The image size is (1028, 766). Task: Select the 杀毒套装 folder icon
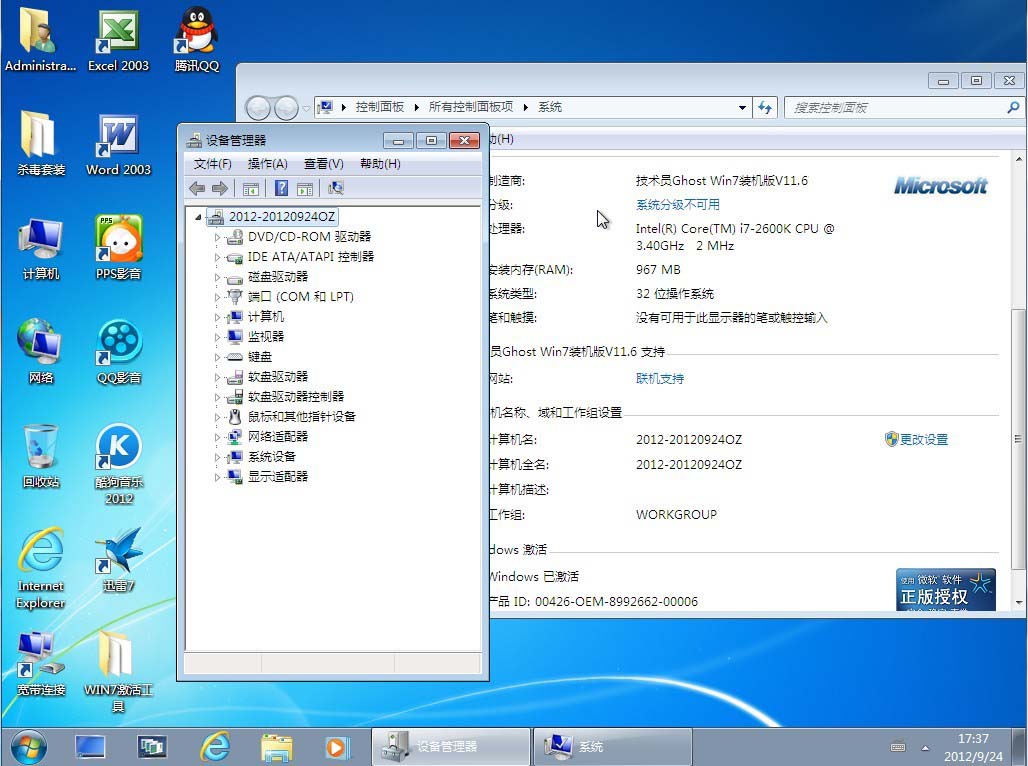click(x=41, y=142)
